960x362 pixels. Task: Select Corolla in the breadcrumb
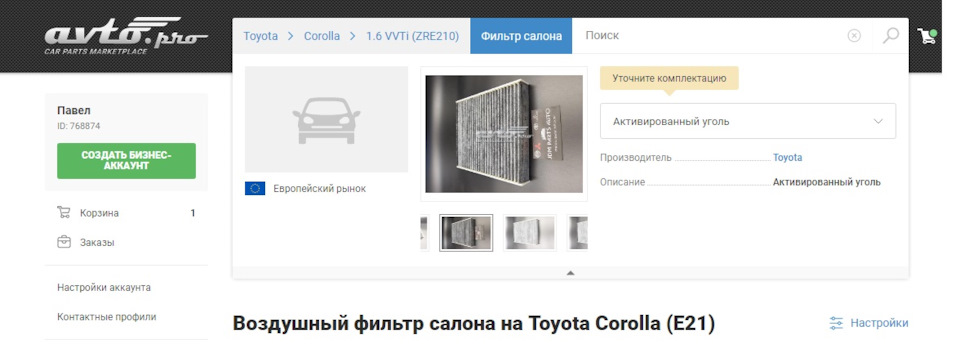pos(322,36)
